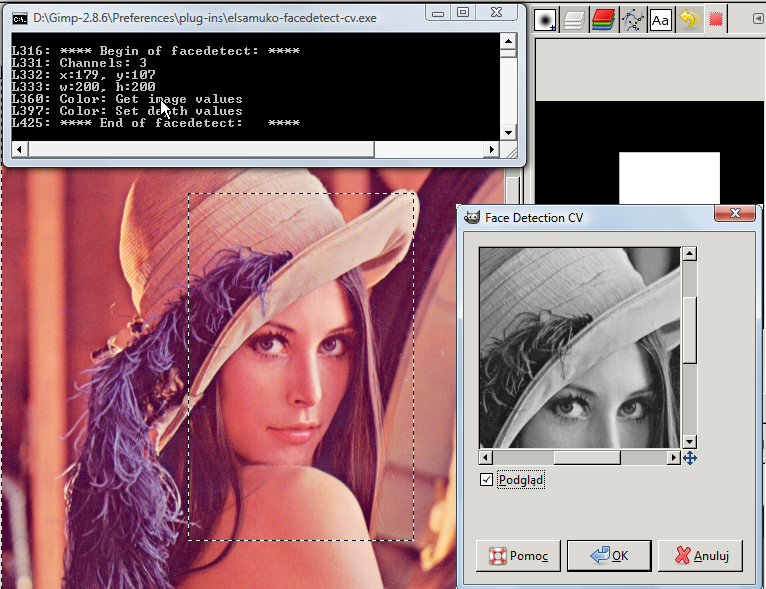Cancel with the Anuluj button
Viewport: 766px width, 589px height.
click(700, 555)
